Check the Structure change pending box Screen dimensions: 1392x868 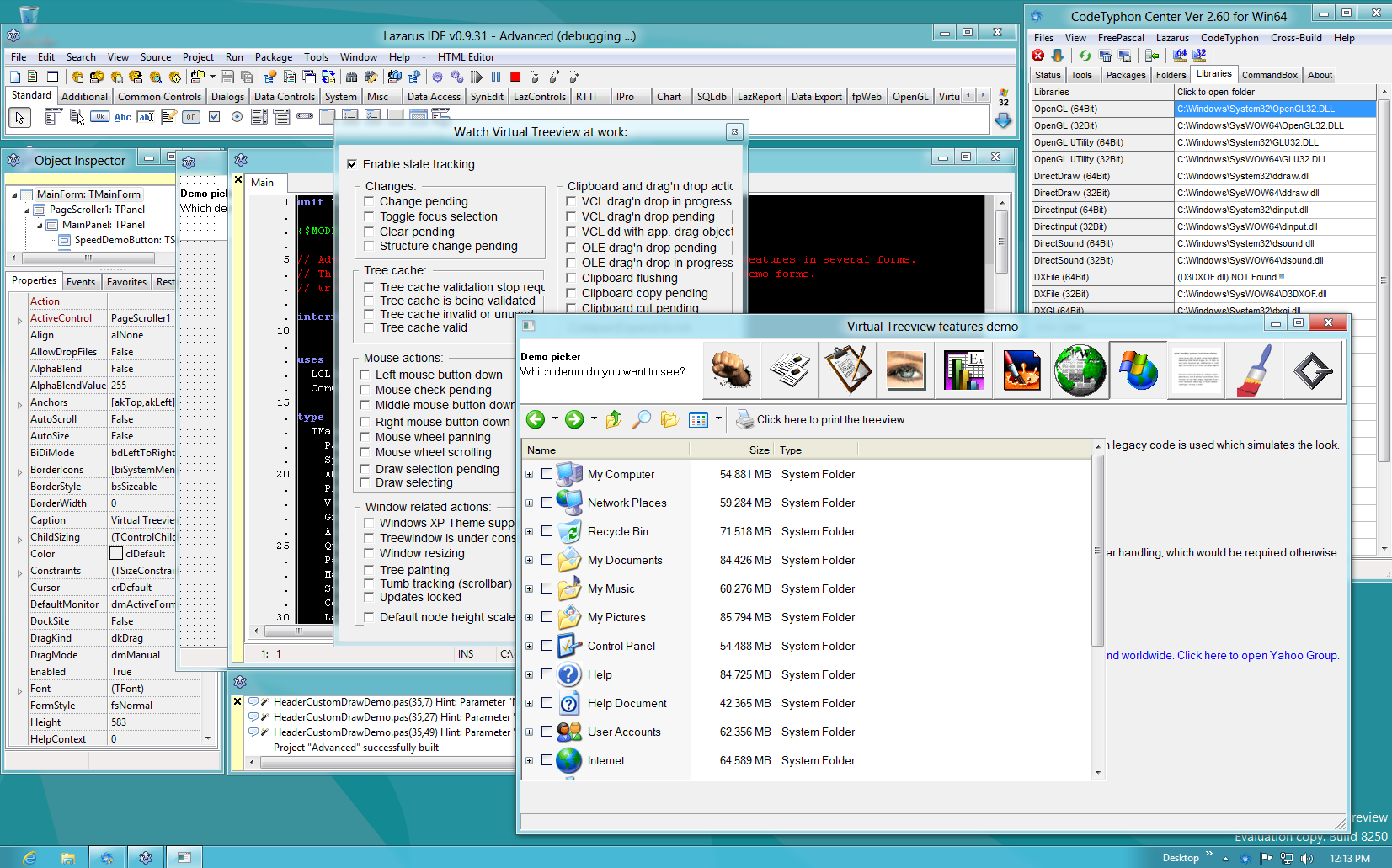[x=369, y=246]
